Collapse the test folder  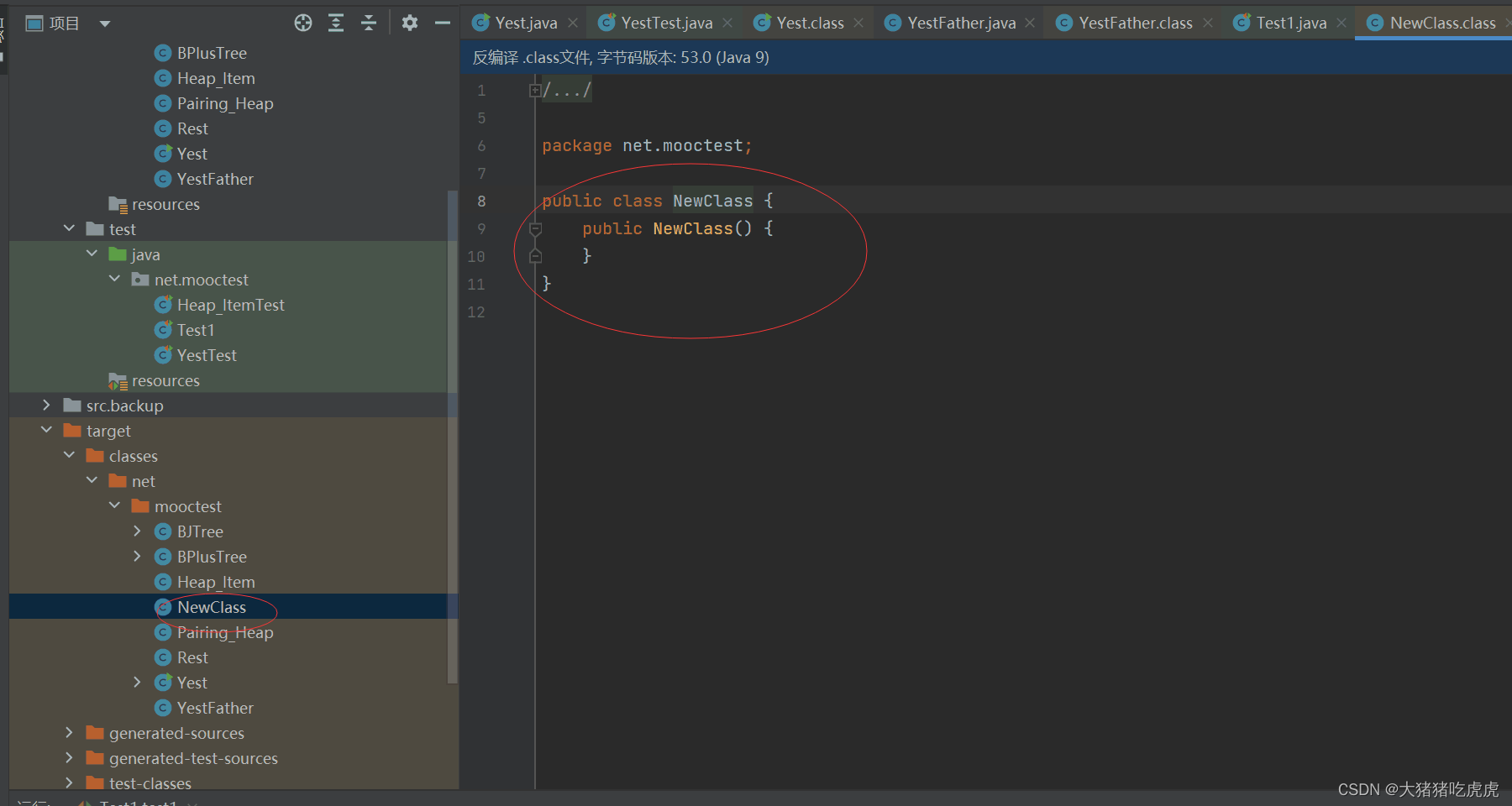coord(69,228)
